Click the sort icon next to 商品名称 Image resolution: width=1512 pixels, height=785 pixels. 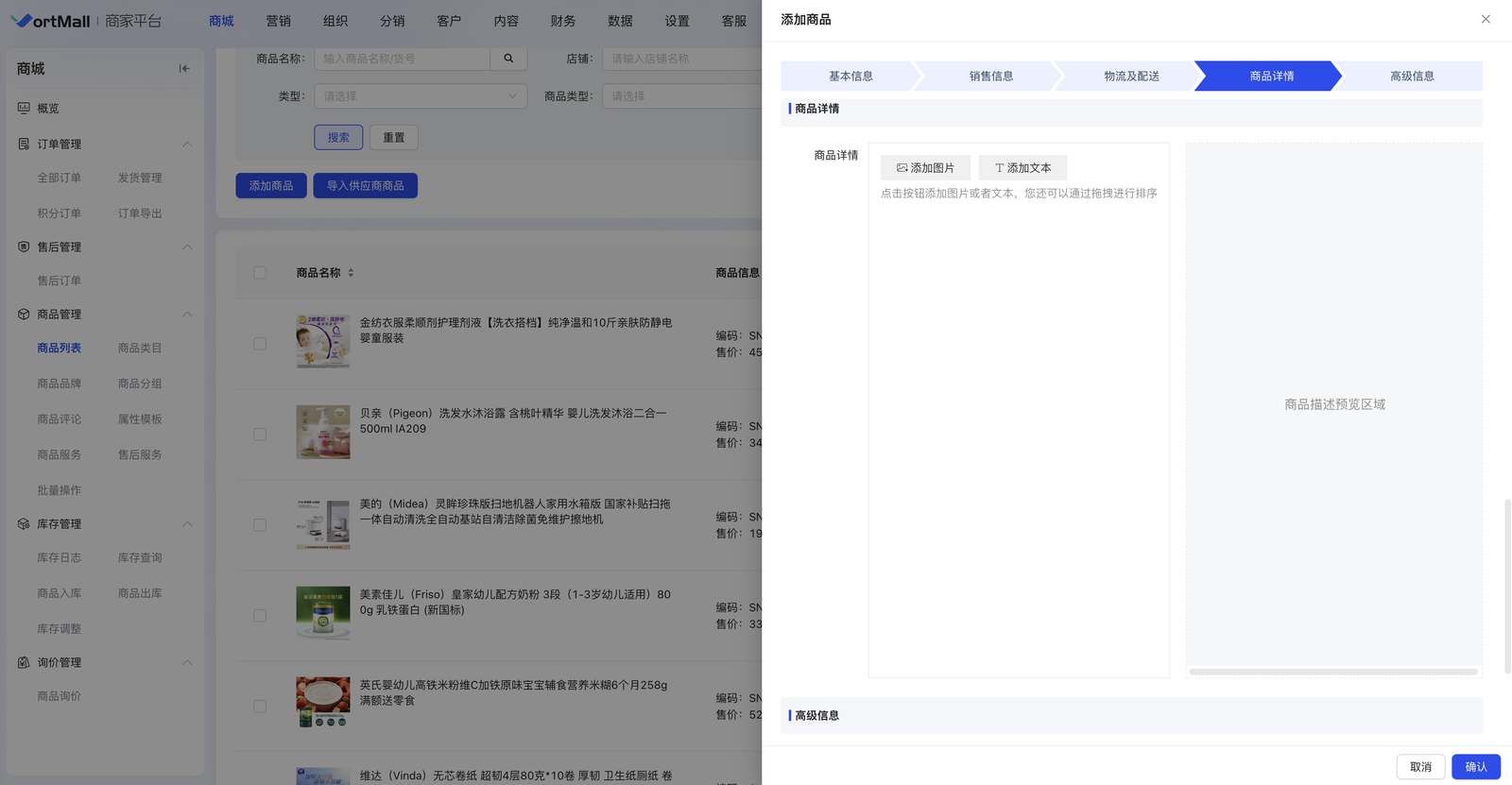point(351,273)
